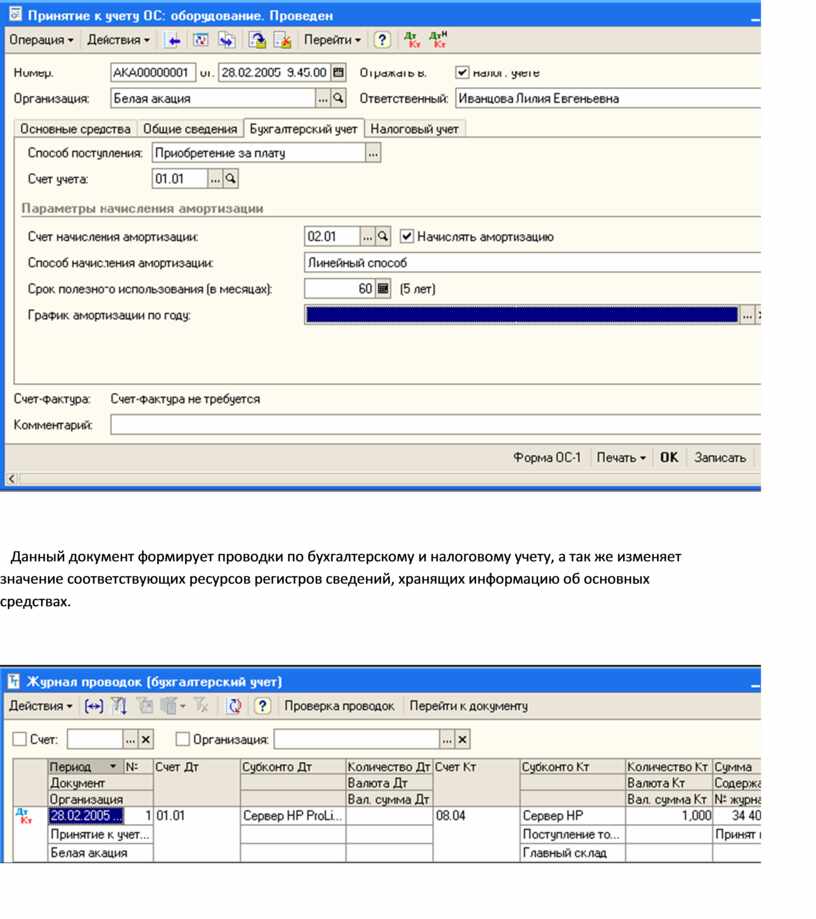This screenshot has width=816, height=919.
Task: Click the window icon in Журнал проводок title
Action: pyautogui.click(x=14, y=682)
